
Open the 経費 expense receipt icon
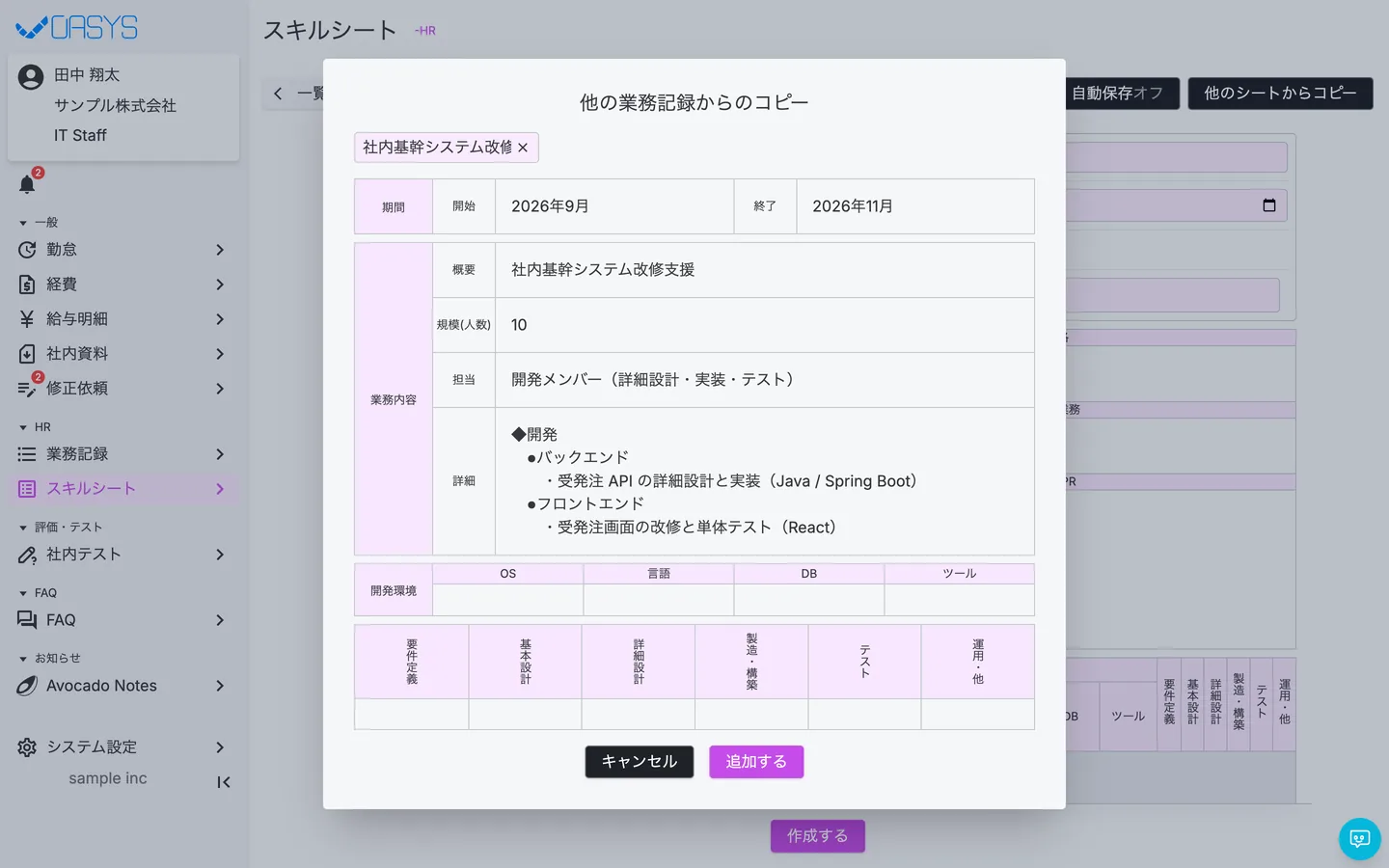coord(27,285)
